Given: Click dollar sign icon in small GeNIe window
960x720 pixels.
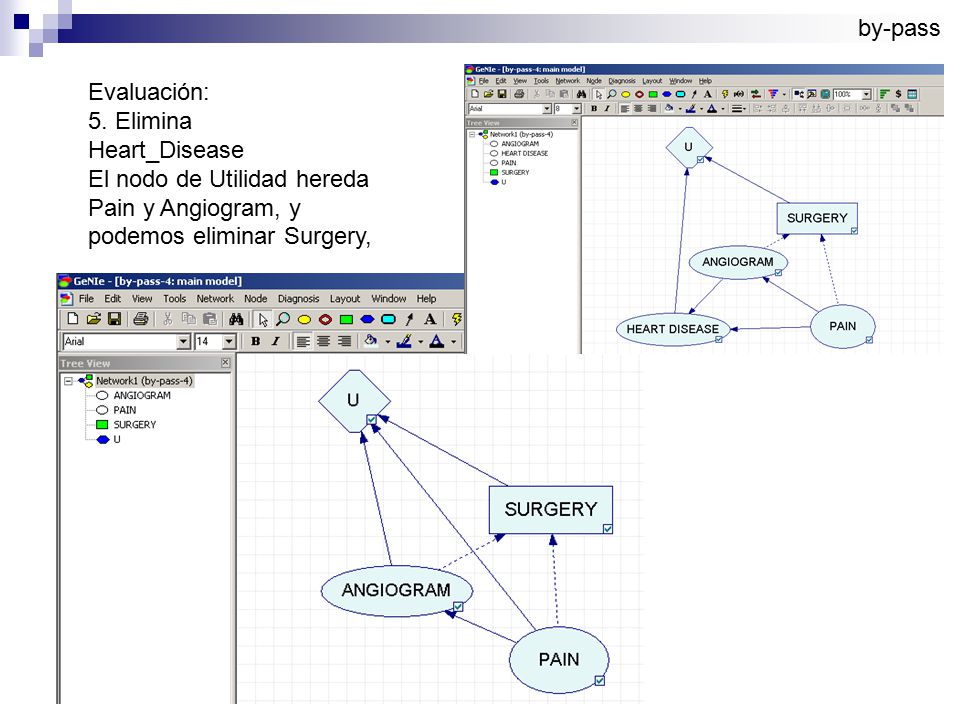Looking at the screenshot, I should point(898,94).
